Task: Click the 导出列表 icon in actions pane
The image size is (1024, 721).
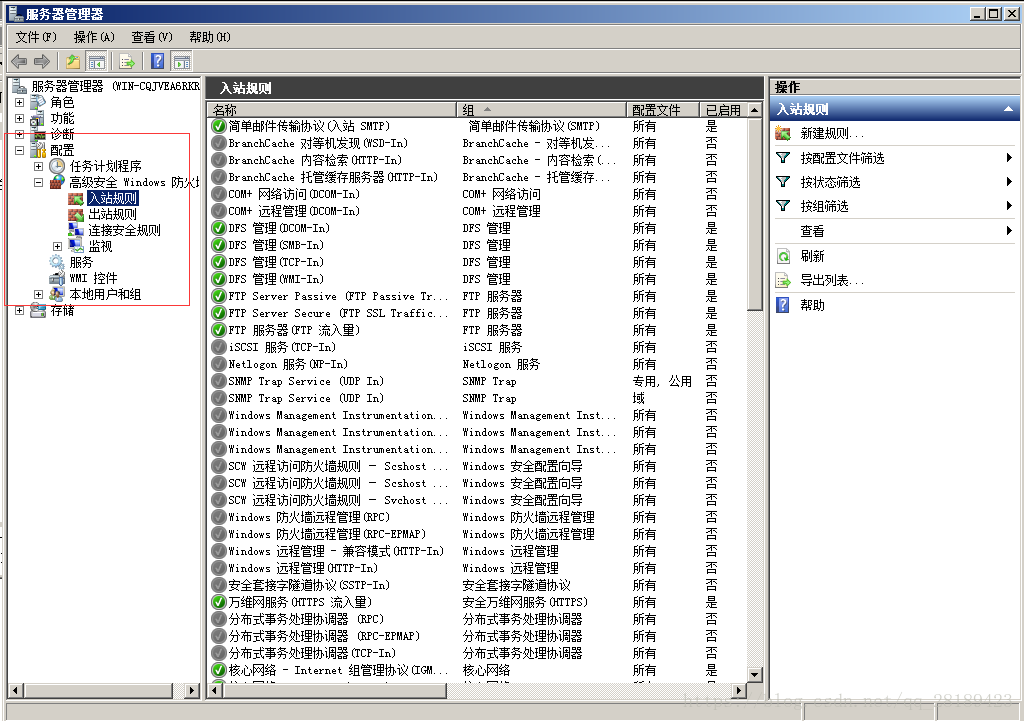Action: pos(783,280)
